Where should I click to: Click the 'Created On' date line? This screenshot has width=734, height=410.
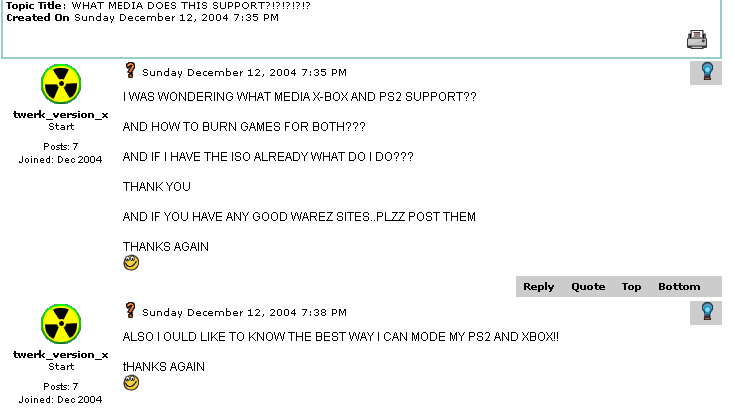(x=142, y=18)
